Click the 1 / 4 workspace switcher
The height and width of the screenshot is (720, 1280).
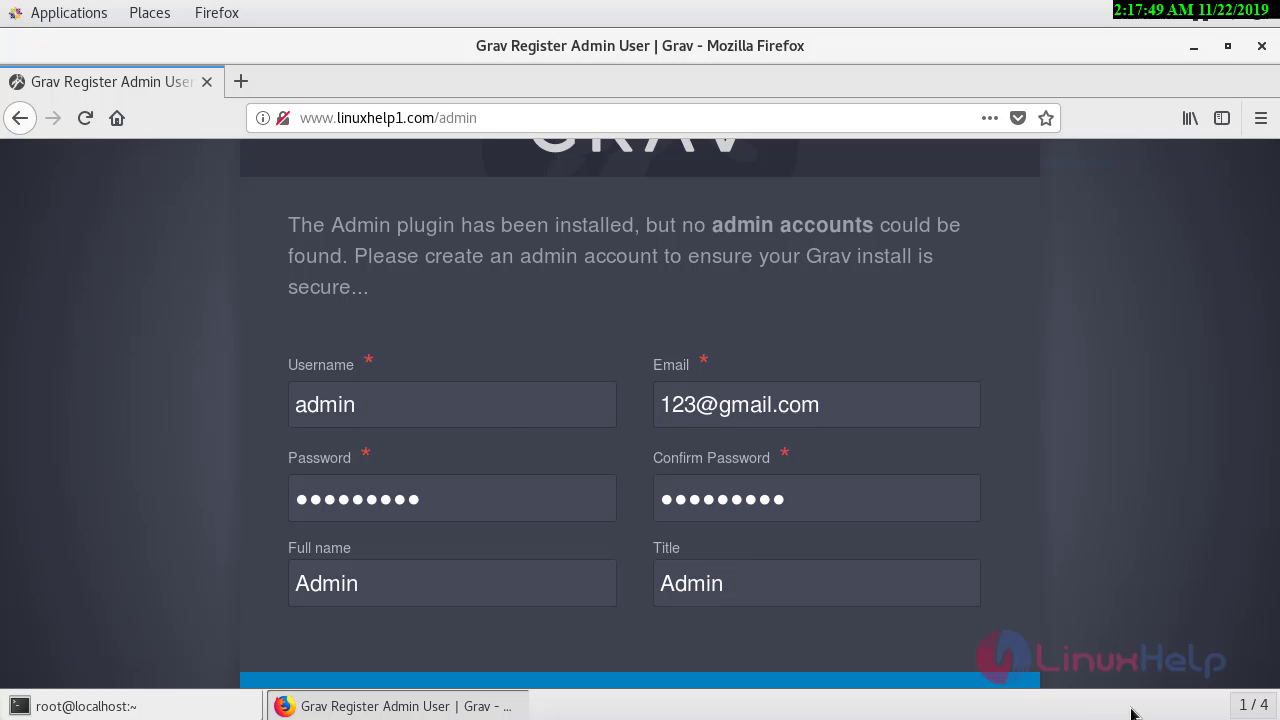(x=1253, y=705)
